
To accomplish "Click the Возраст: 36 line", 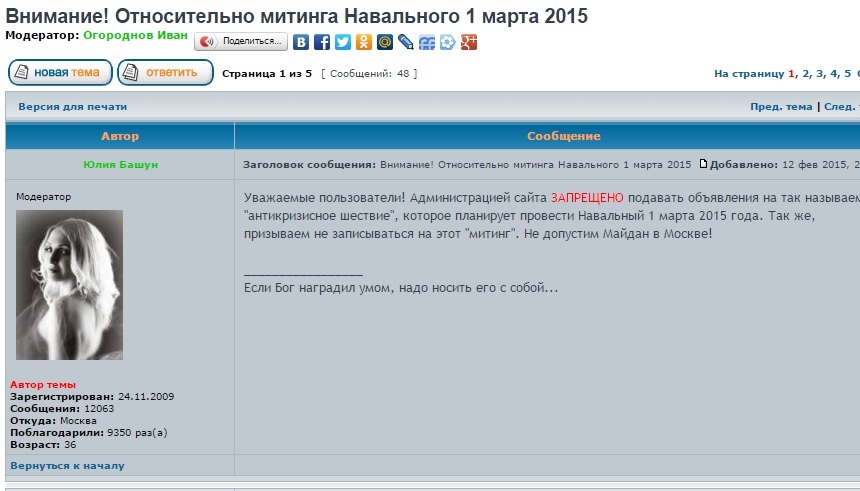I will point(43,445).
